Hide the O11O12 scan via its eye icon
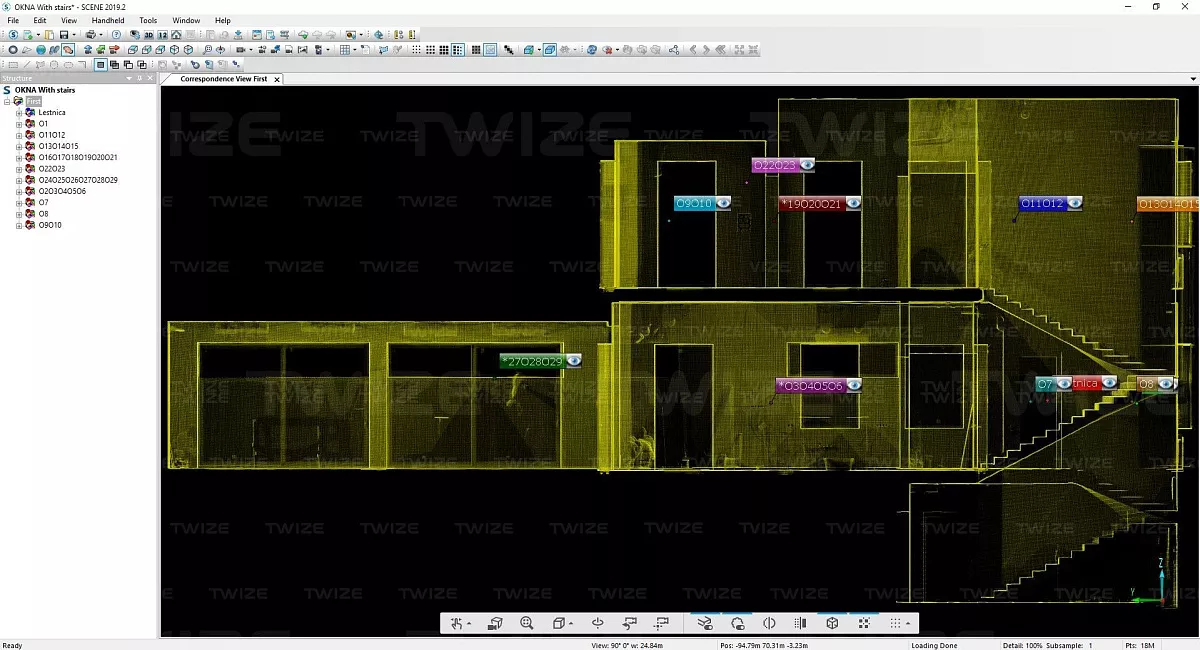1200x650 pixels. click(x=1074, y=203)
